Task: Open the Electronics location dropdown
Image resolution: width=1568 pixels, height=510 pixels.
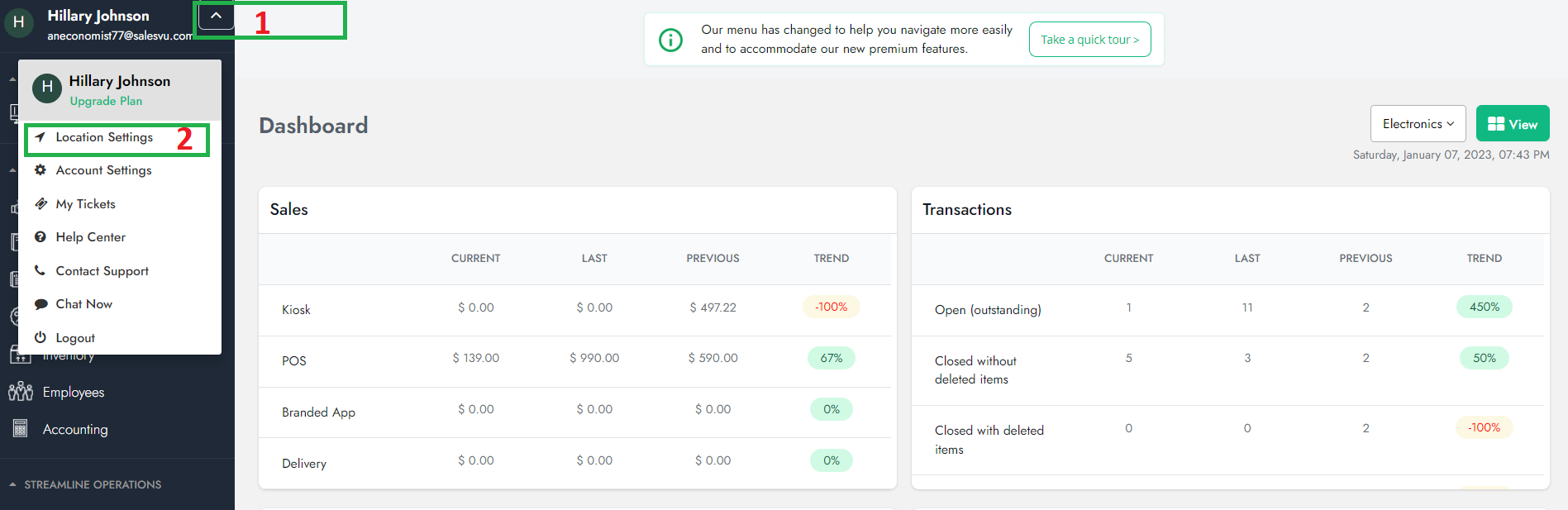Action: [1418, 124]
